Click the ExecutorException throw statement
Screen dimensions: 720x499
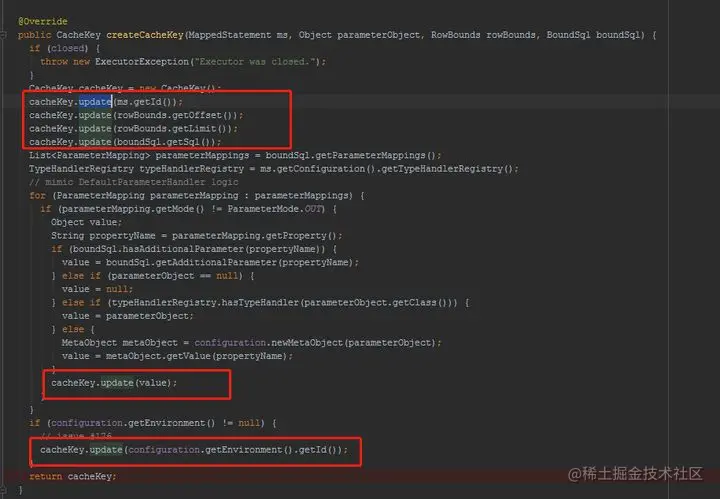[183, 62]
